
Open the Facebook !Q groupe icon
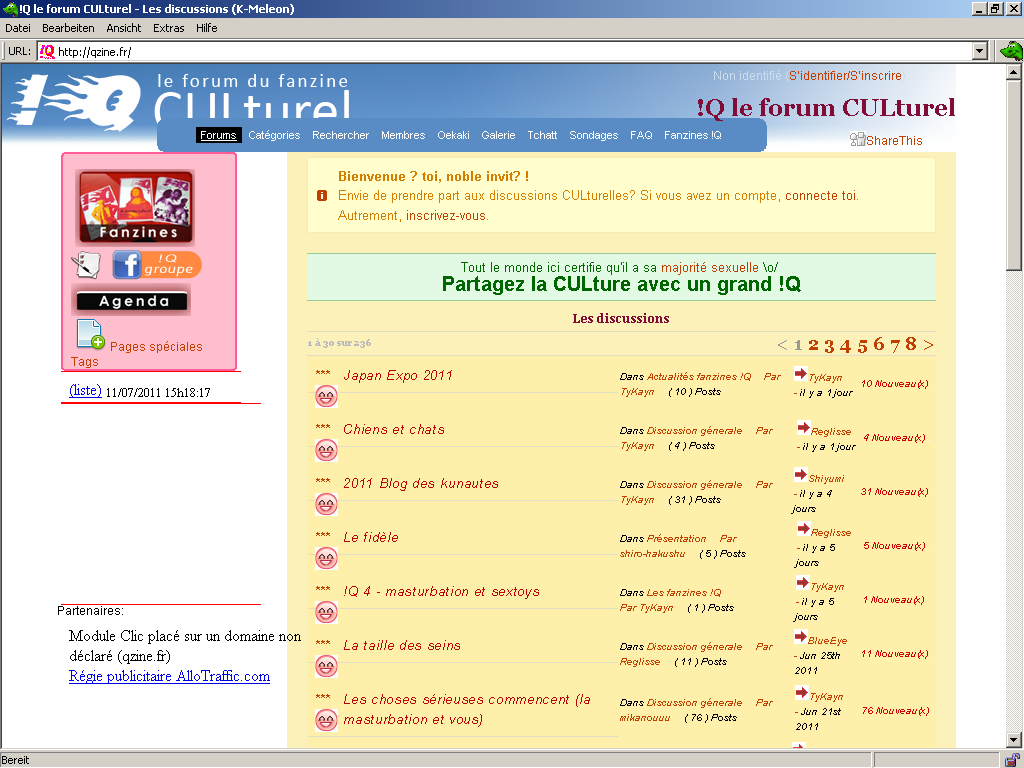tap(157, 264)
